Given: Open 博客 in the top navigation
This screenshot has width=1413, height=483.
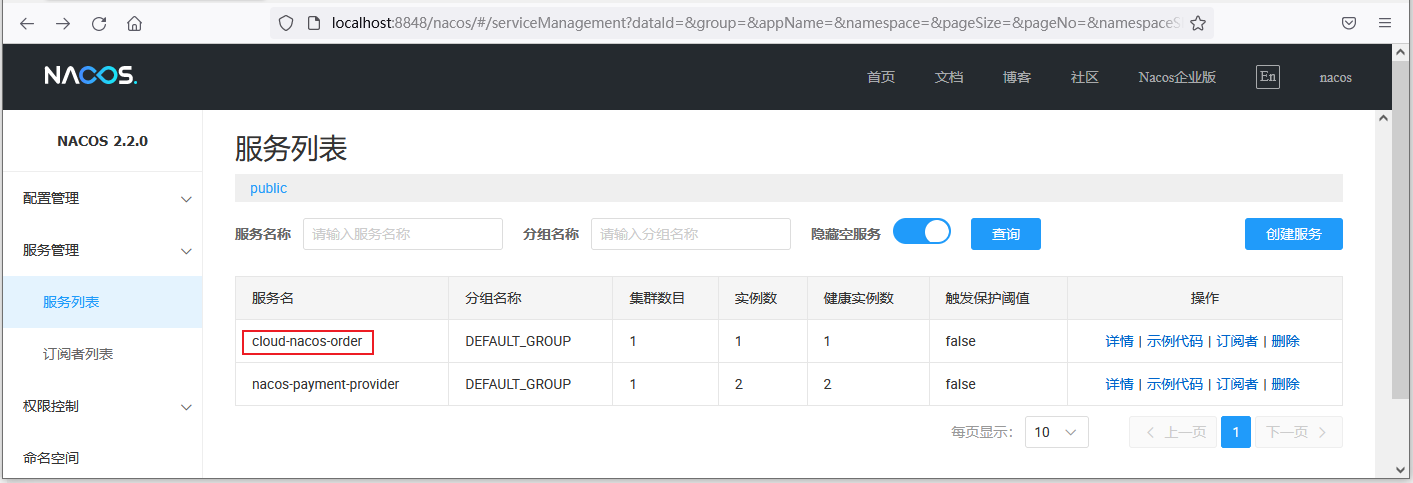Looking at the screenshot, I should click(x=1017, y=77).
